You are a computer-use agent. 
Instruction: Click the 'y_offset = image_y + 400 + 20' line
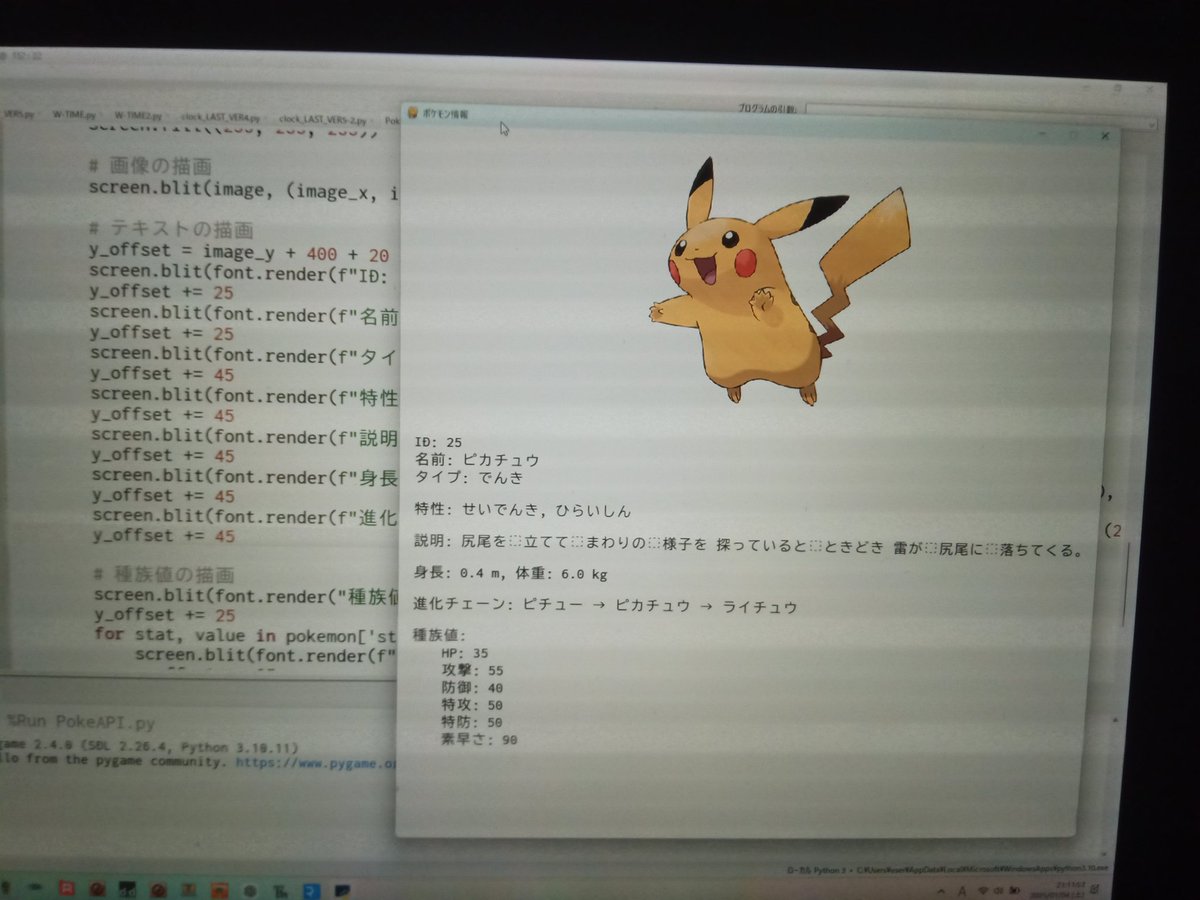(x=239, y=251)
